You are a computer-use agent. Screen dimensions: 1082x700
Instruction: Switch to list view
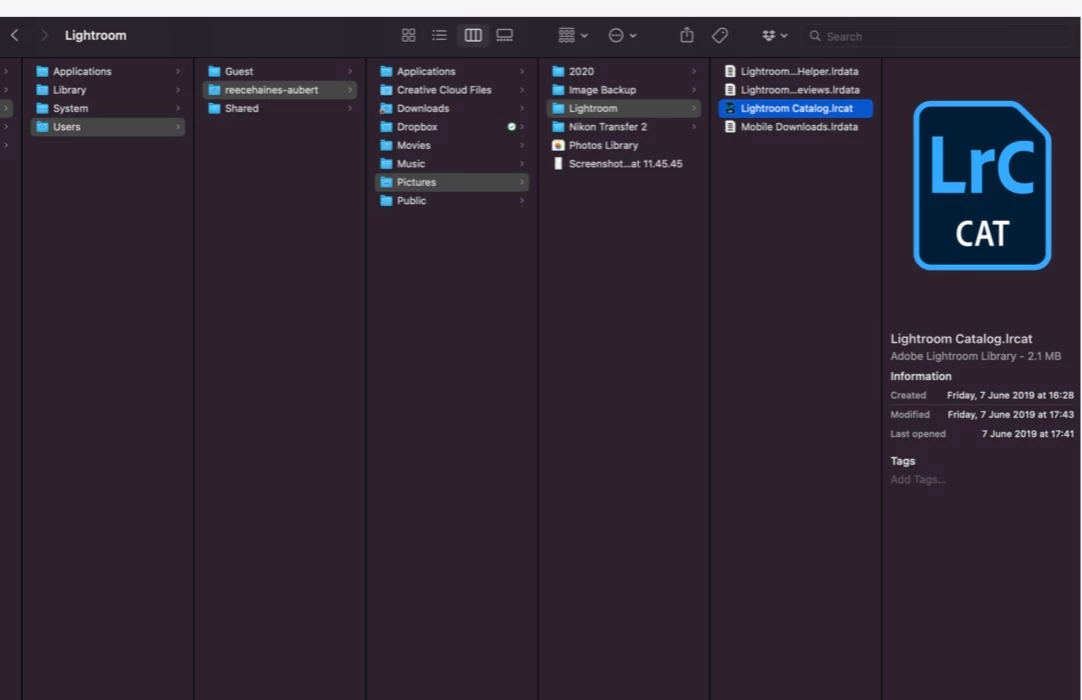click(x=440, y=35)
